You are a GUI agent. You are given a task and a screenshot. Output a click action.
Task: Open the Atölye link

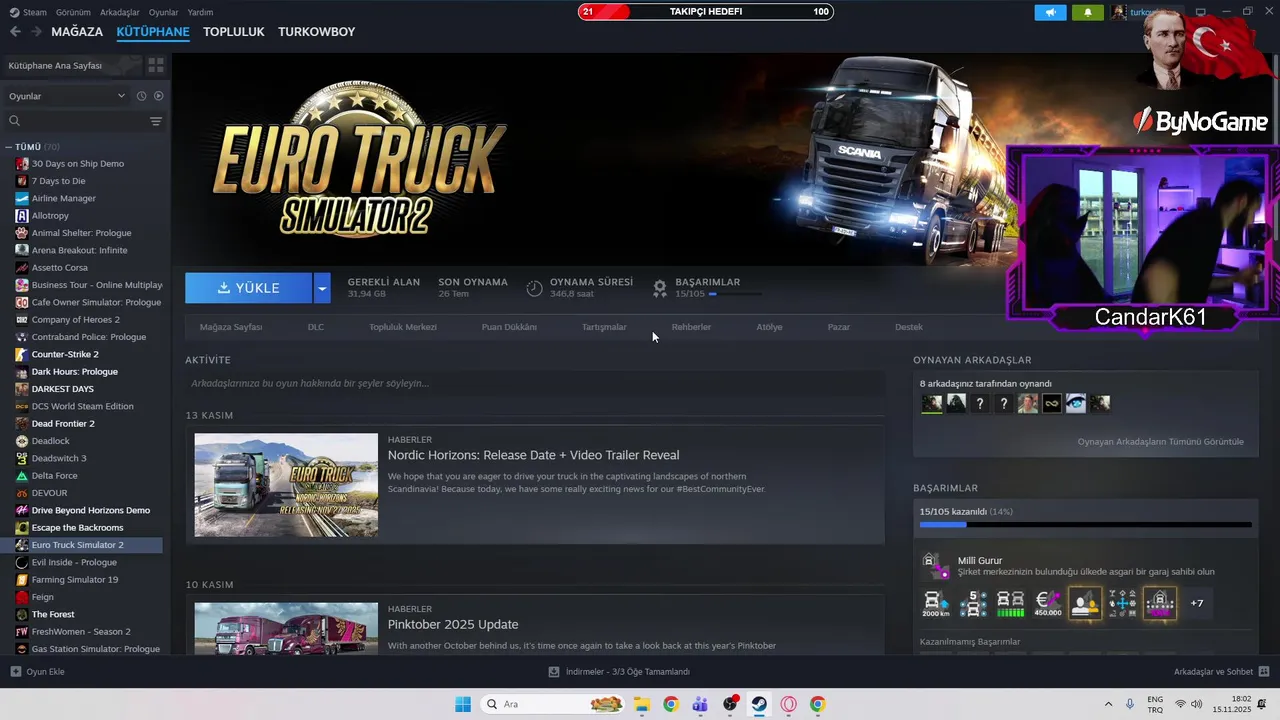point(769,327)
